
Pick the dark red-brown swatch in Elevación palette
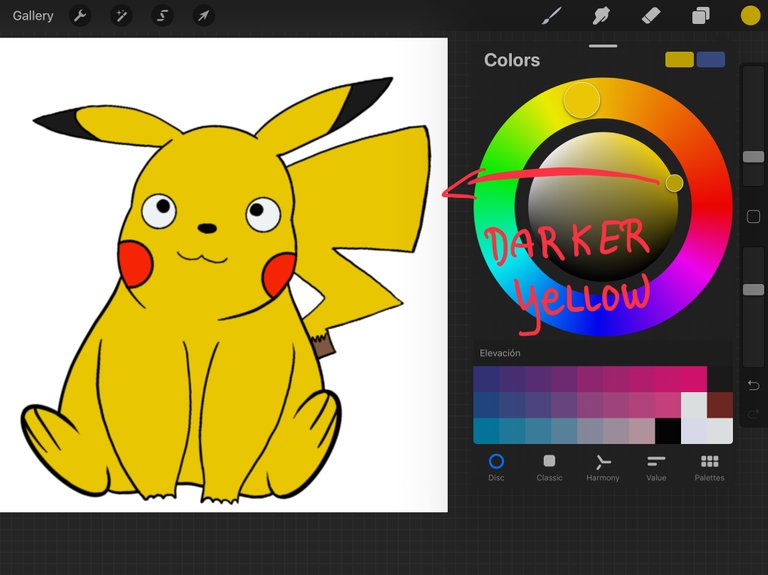720,405
